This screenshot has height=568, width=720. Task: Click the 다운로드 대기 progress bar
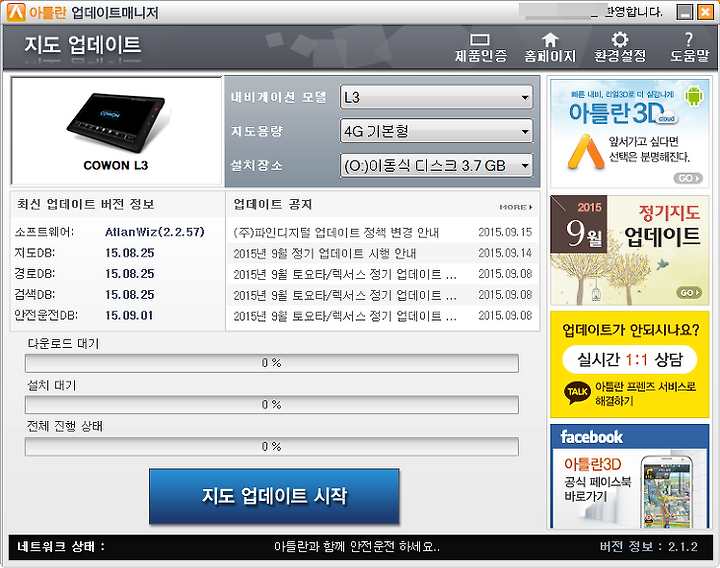point(272,363)
